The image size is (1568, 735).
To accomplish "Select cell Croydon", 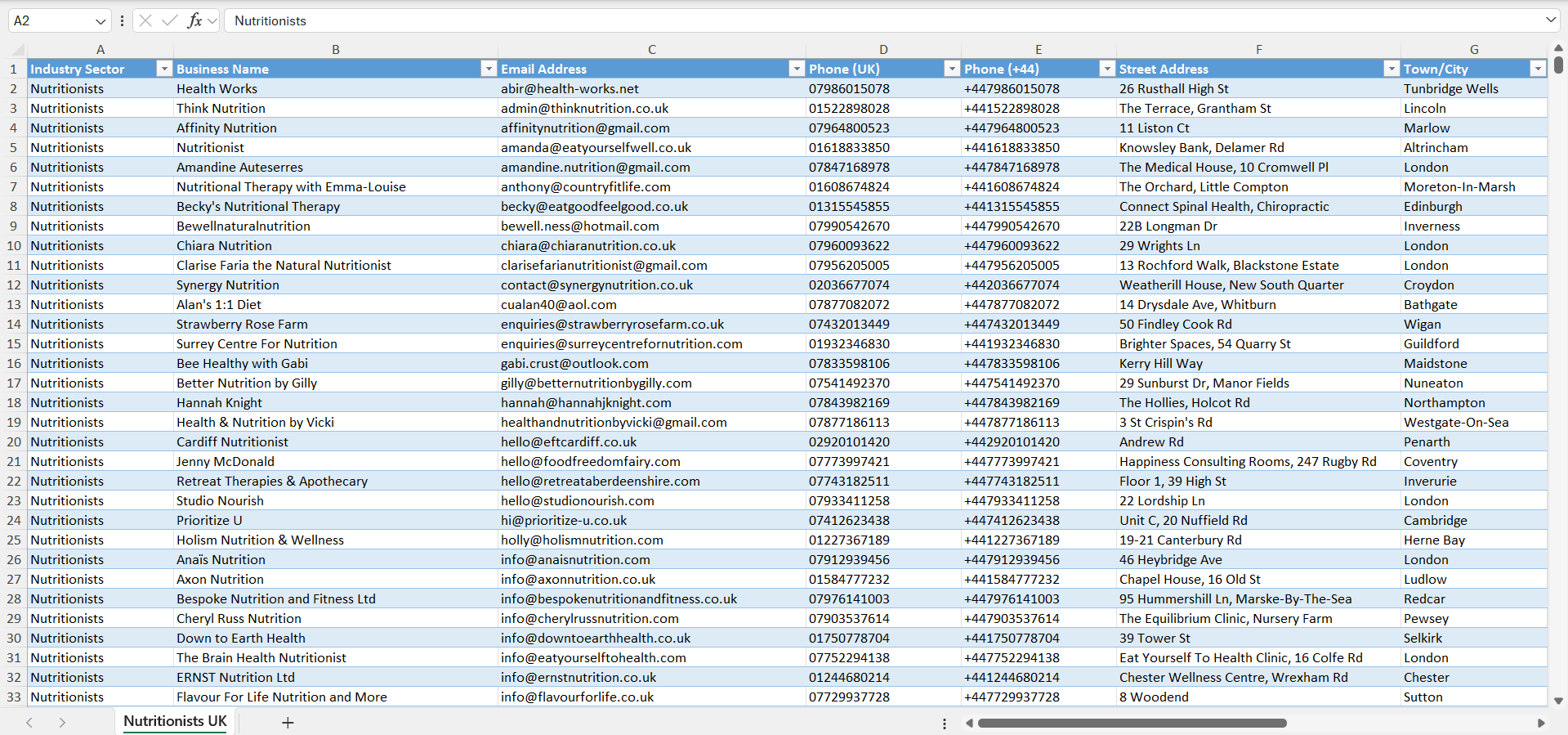I will coord(1474,285).
